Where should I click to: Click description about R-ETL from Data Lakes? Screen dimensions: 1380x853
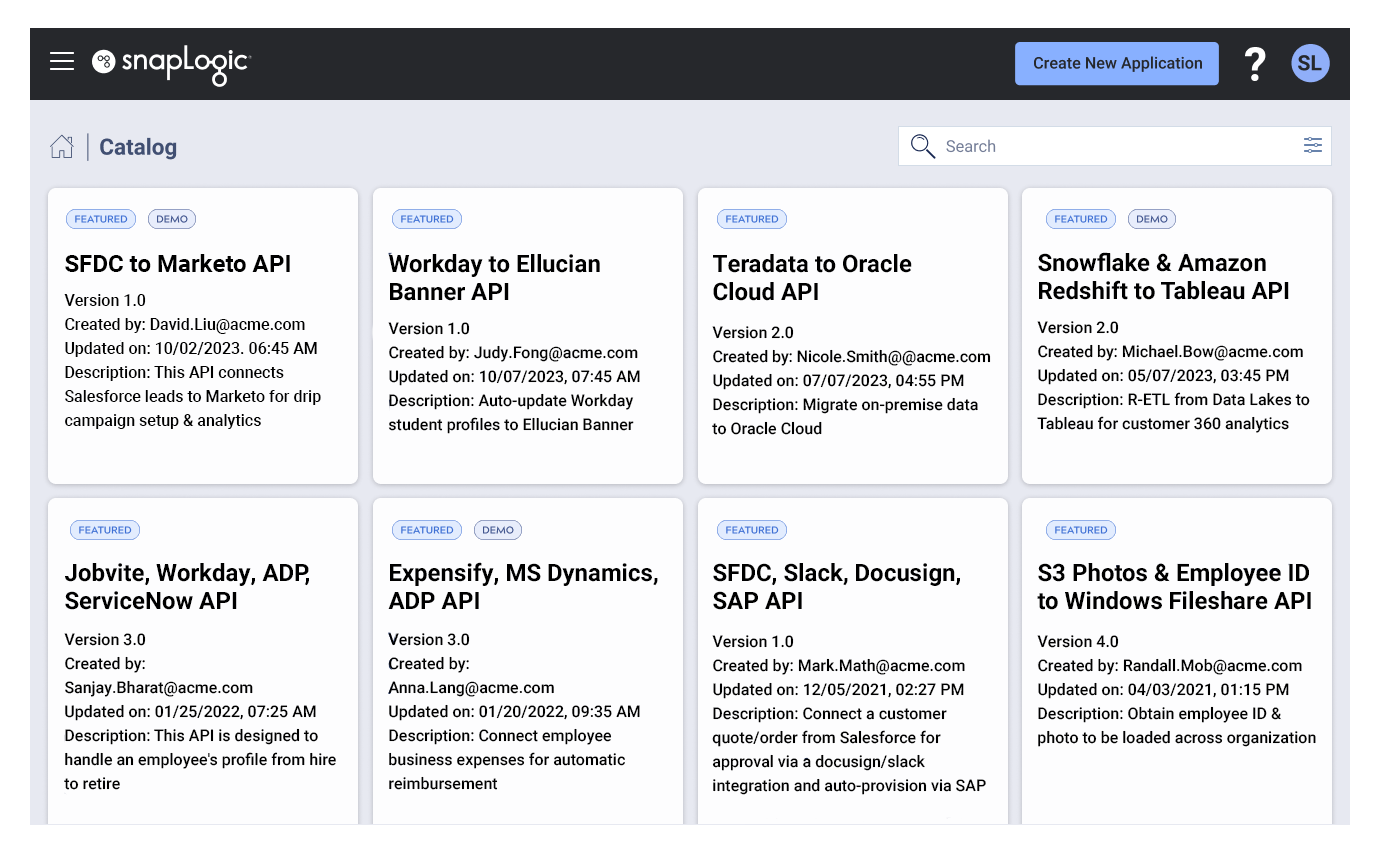click(x=1173, y=411)
